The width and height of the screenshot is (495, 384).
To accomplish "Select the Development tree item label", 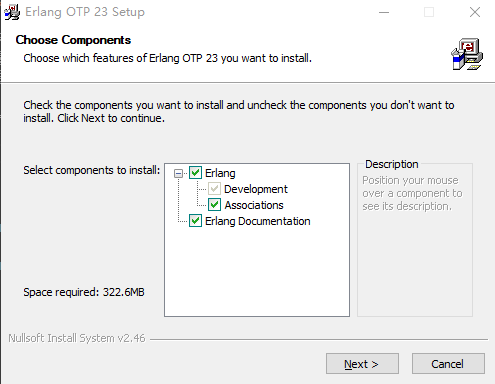I will click(256, 189).
